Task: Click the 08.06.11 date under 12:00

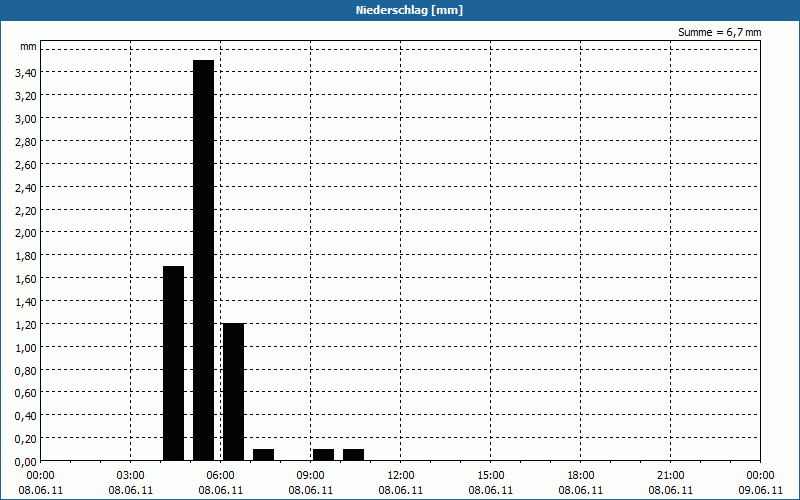Action: point(401,490)
